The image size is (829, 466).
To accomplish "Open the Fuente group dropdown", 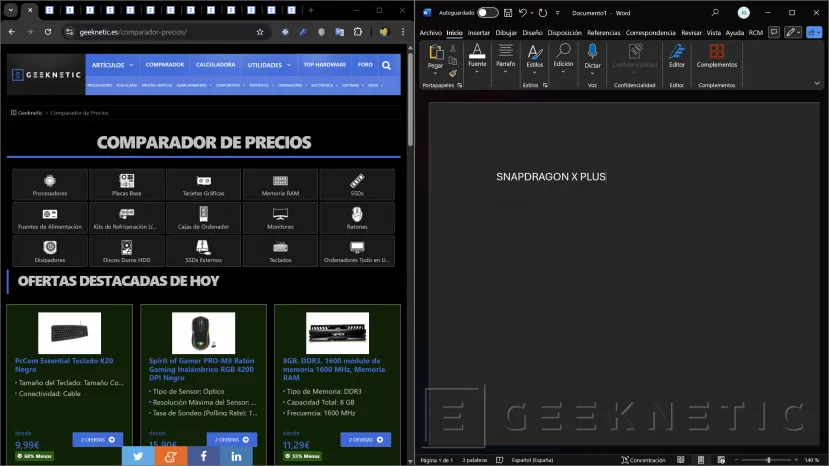I will 477,58.
